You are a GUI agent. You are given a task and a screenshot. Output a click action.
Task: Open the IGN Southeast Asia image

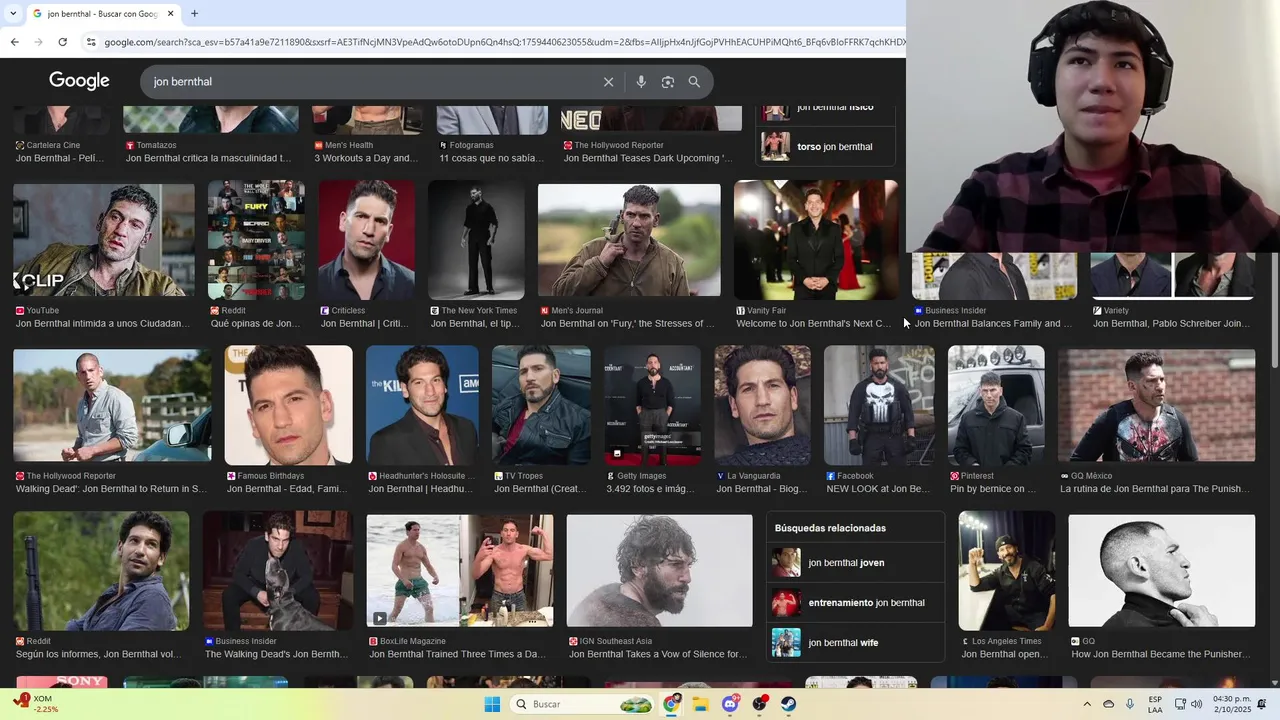click(x=659, y=571)
